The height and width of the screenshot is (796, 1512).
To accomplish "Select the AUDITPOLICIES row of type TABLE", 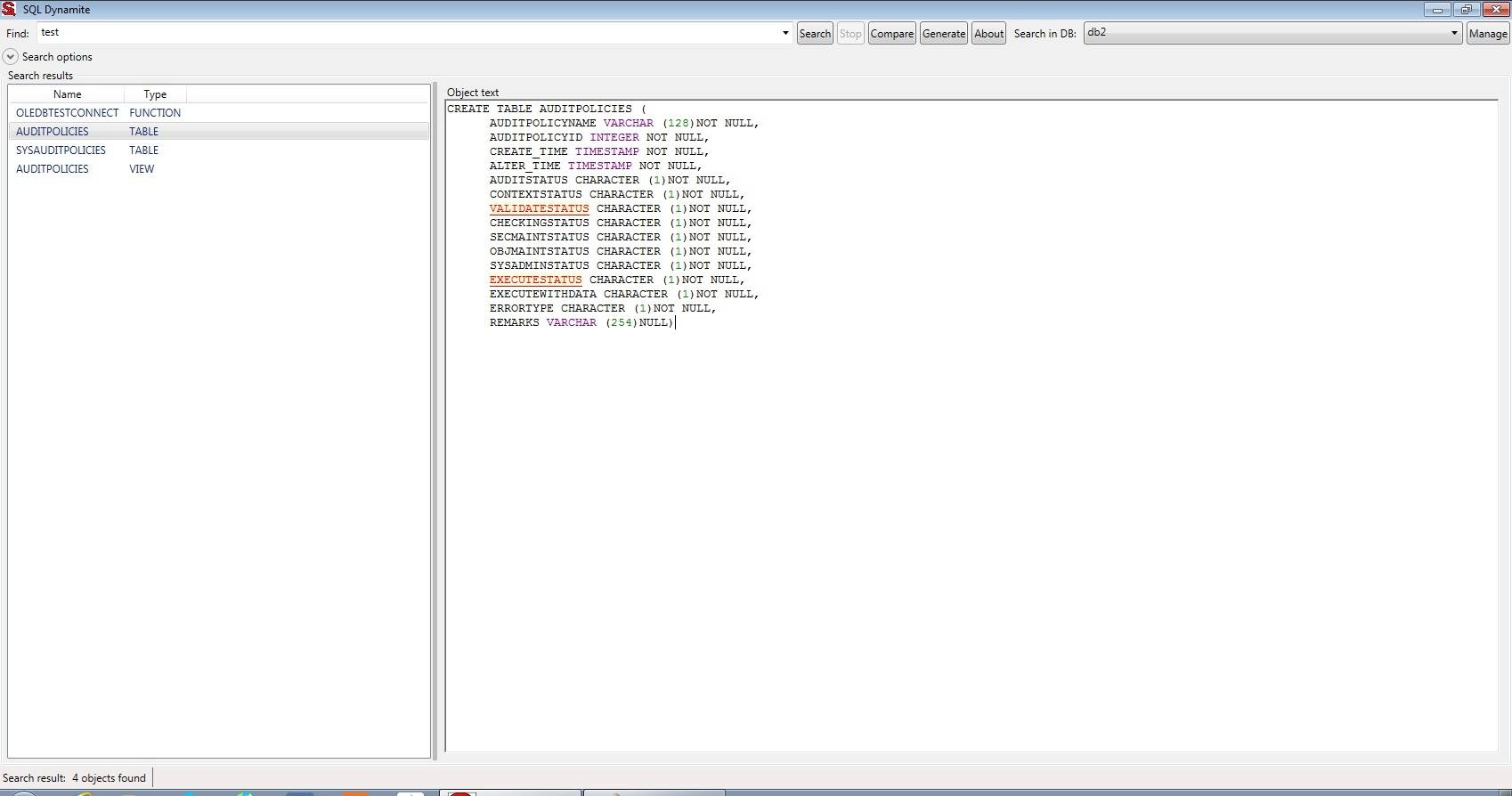I will pos(219,132).
